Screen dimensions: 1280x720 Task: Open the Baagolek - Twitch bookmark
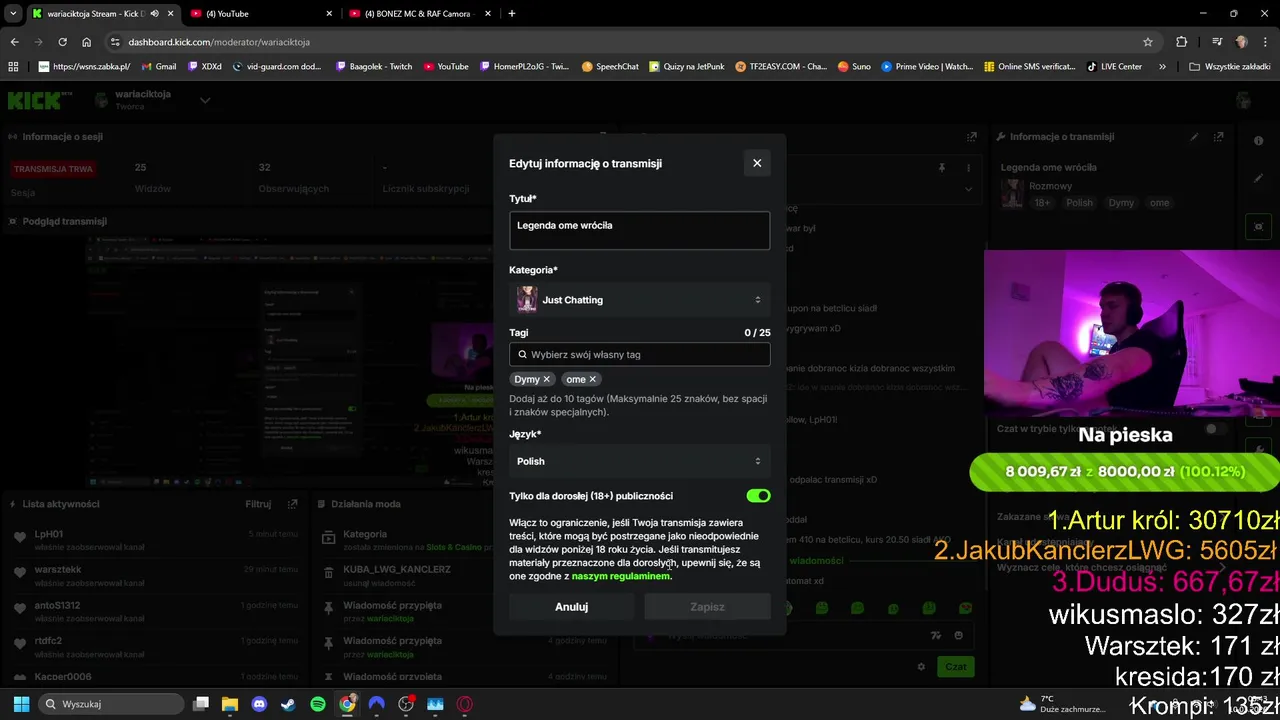click(374, 66)
